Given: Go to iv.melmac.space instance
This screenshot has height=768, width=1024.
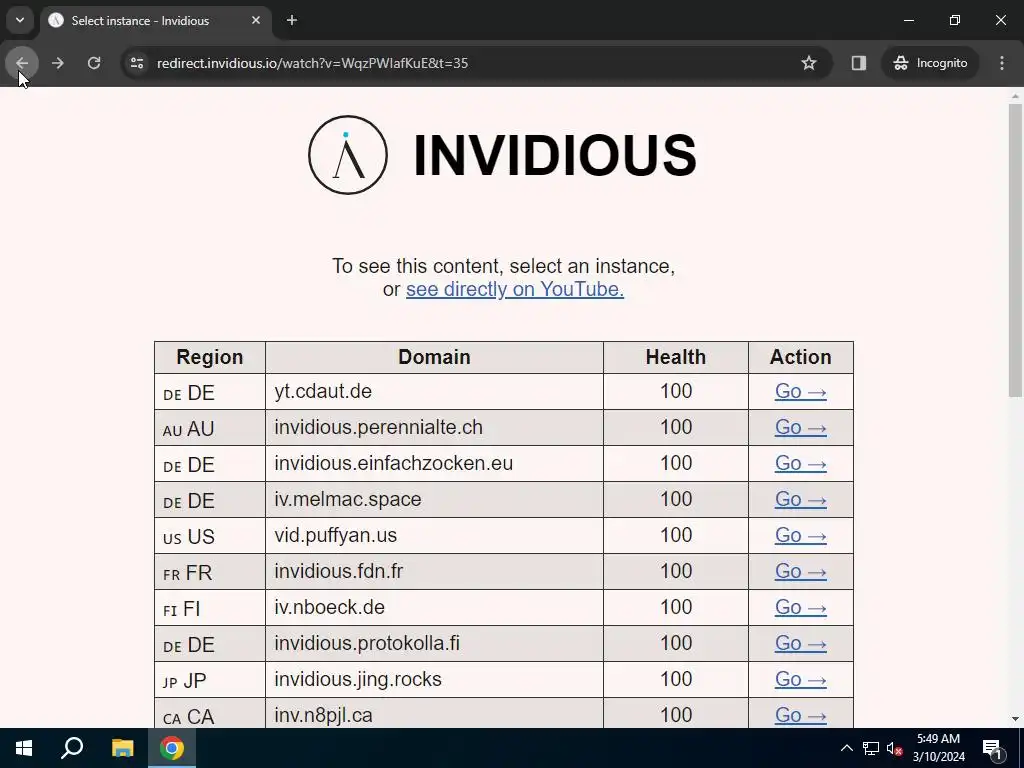Looking at the screenshot, I should click(801, 499).
